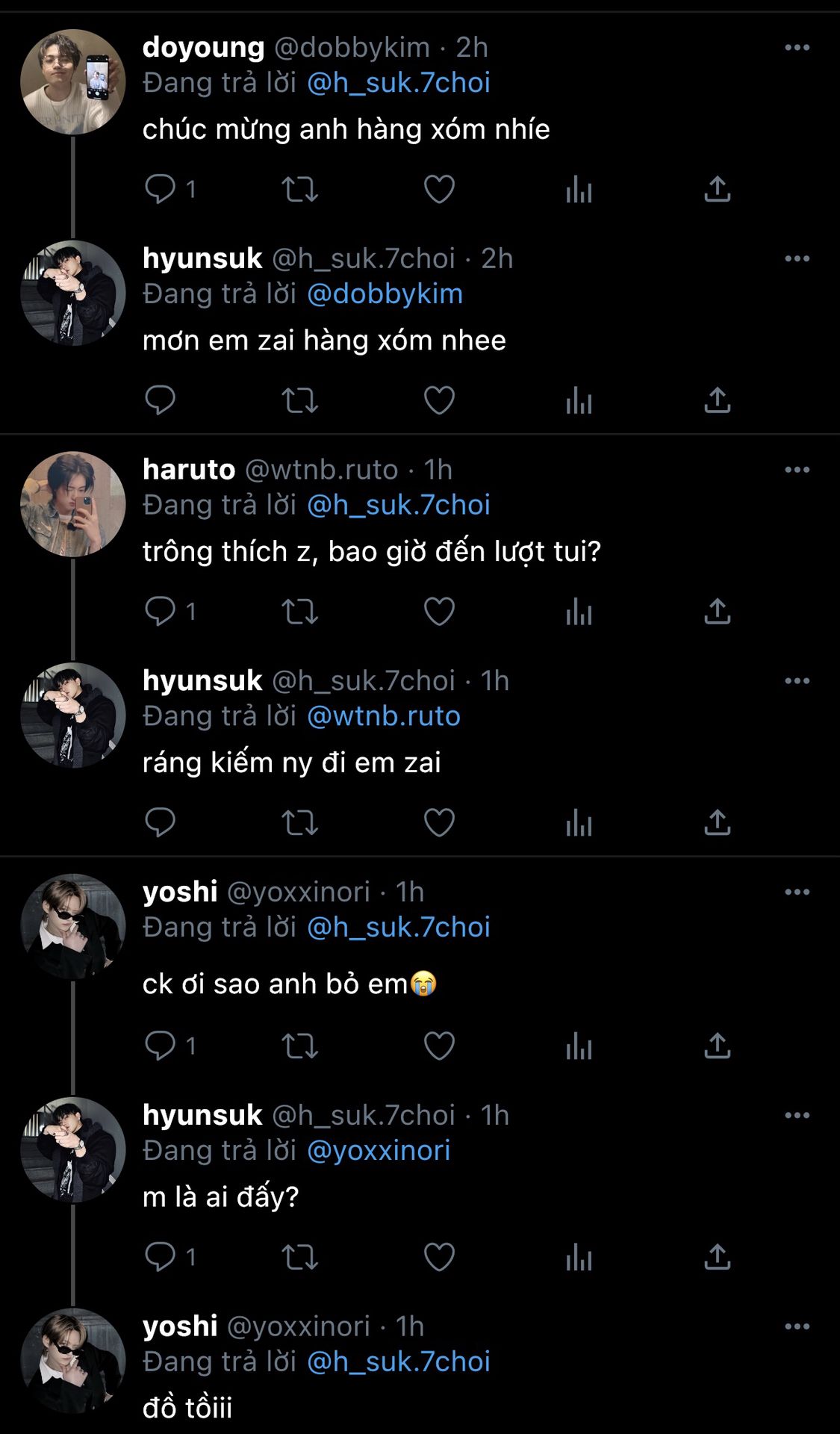The image size is (840, 1434).
Task: Open the @wtnb.ruto mention link
Action: click(383, 716)
